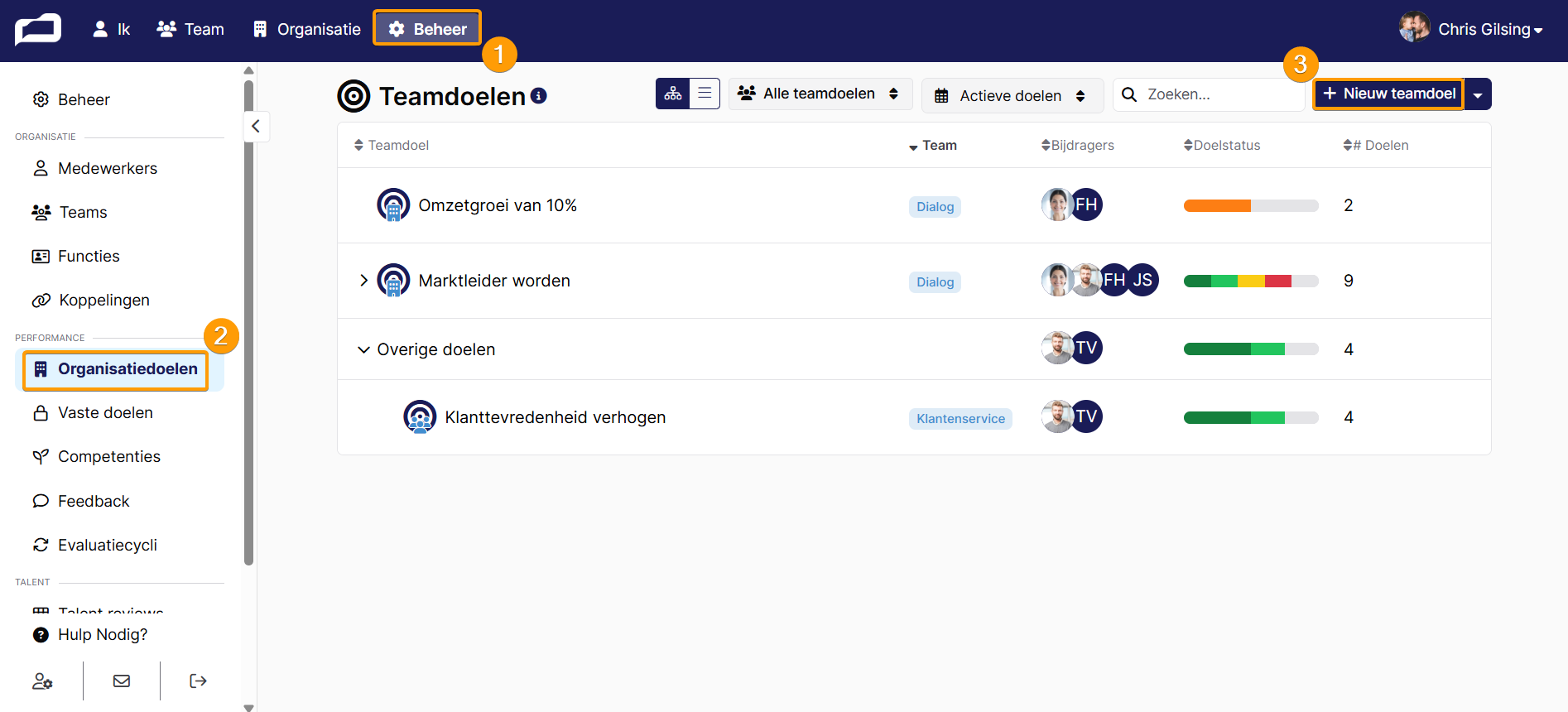The width and height of the screenshot is (1568, 712).
Task: Click the goal count 2 for Omzetgroei
Action: pos(1349,205)
